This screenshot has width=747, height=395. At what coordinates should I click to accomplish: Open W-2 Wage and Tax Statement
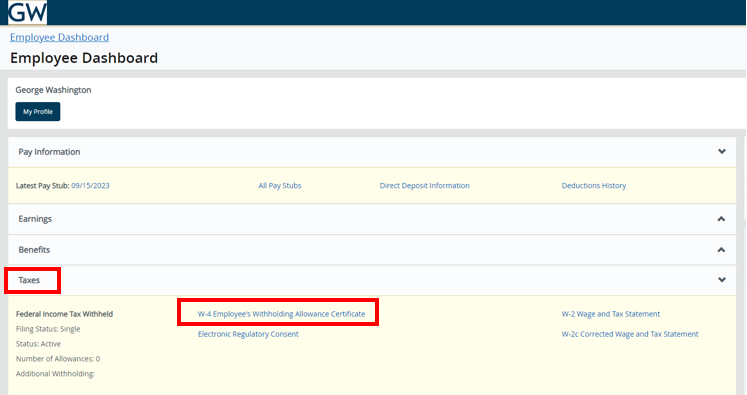click(x=611, y=314)
